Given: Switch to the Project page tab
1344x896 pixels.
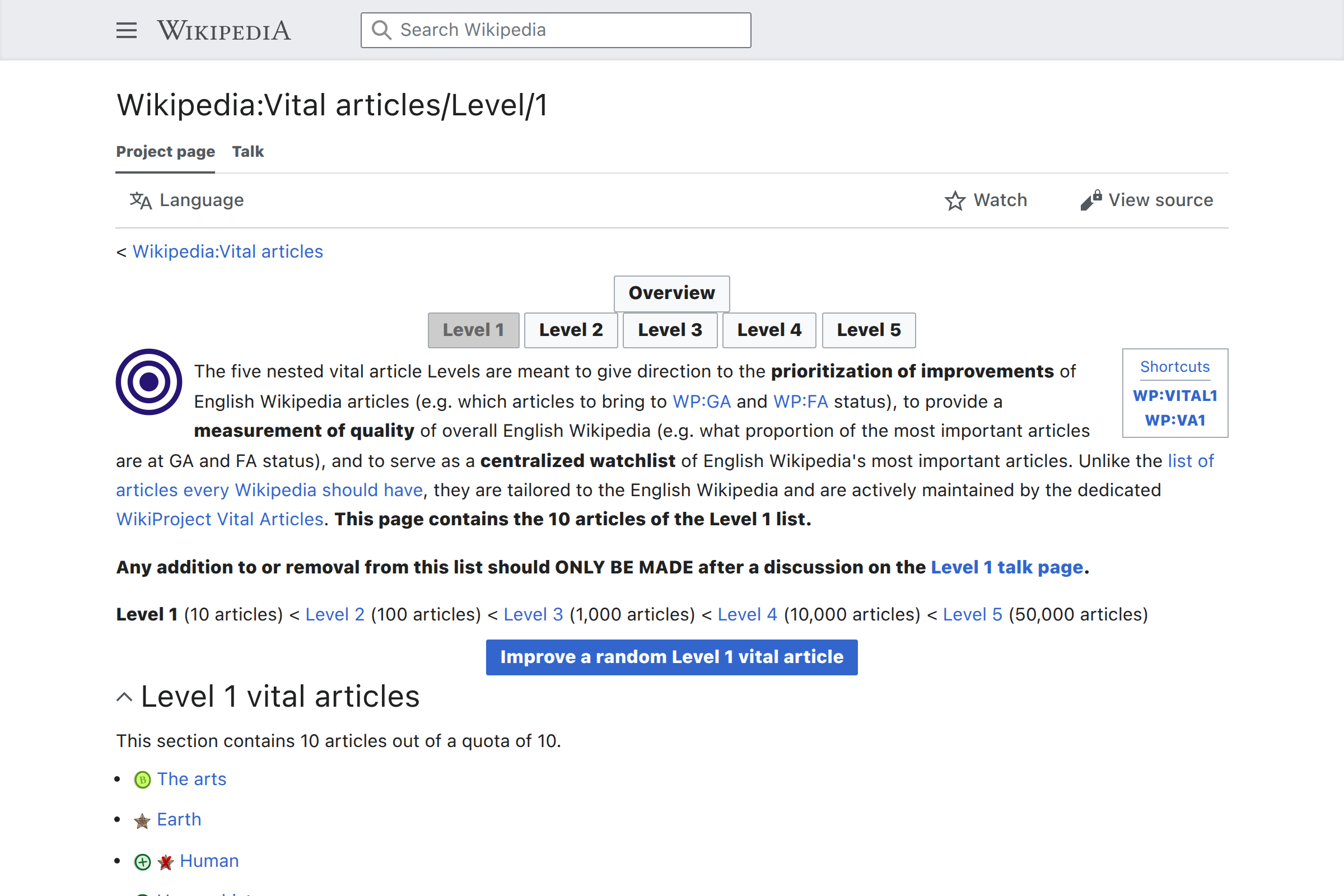Looking at the screenshot, I should click(x=166, y=151).
